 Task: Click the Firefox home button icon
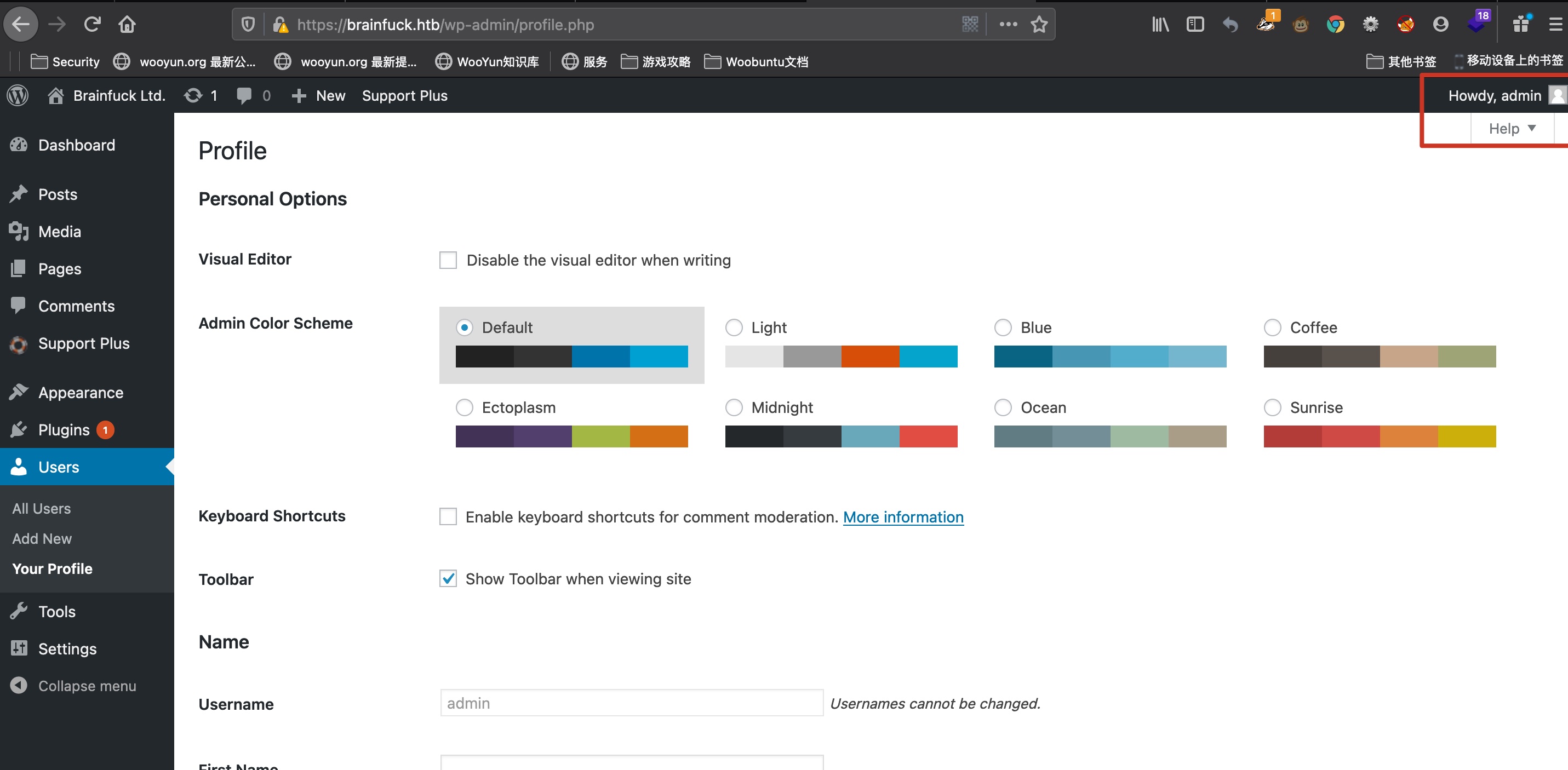(127, 24)
